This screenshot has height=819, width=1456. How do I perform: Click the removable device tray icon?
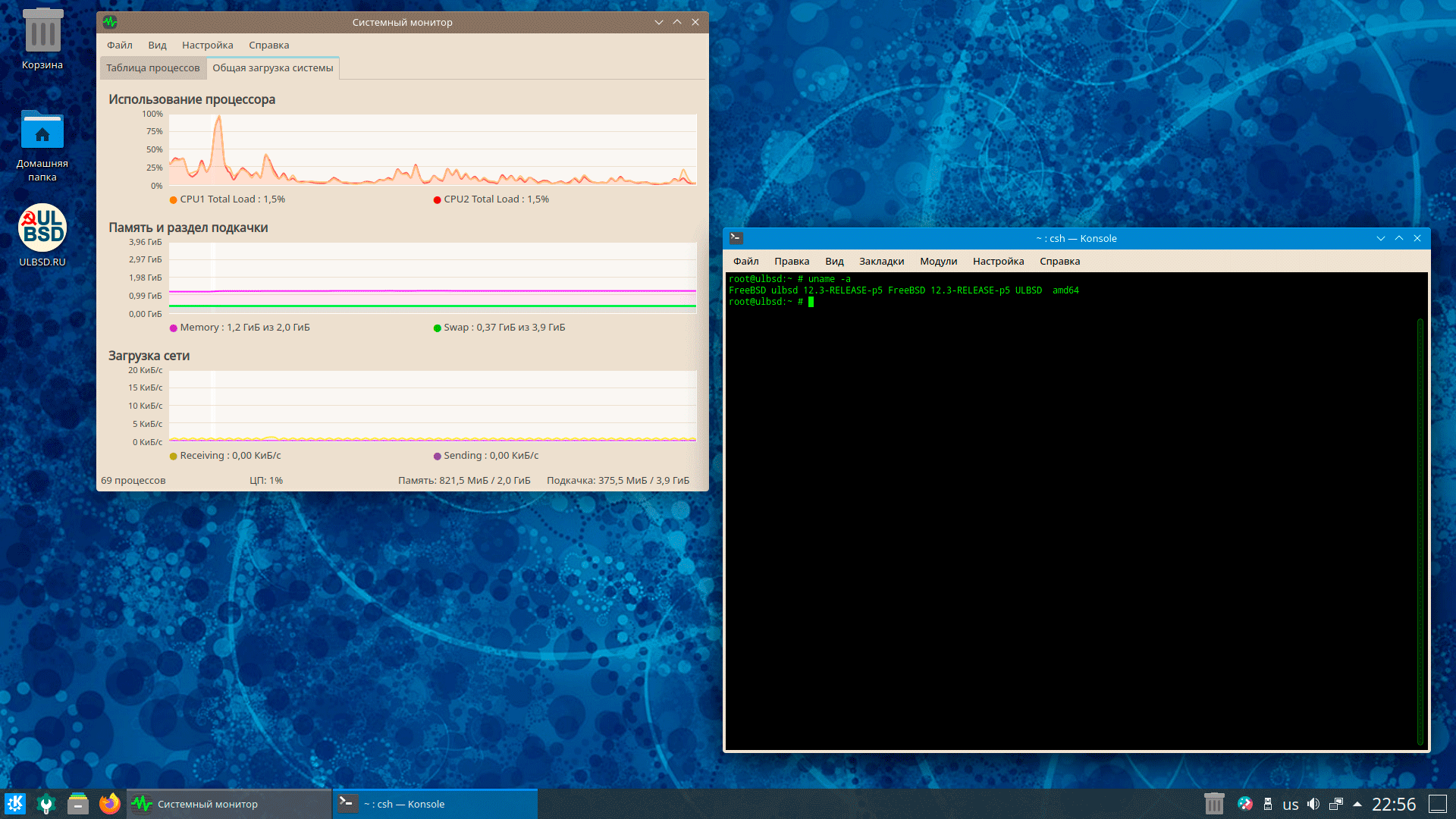tap(1268, 804)
